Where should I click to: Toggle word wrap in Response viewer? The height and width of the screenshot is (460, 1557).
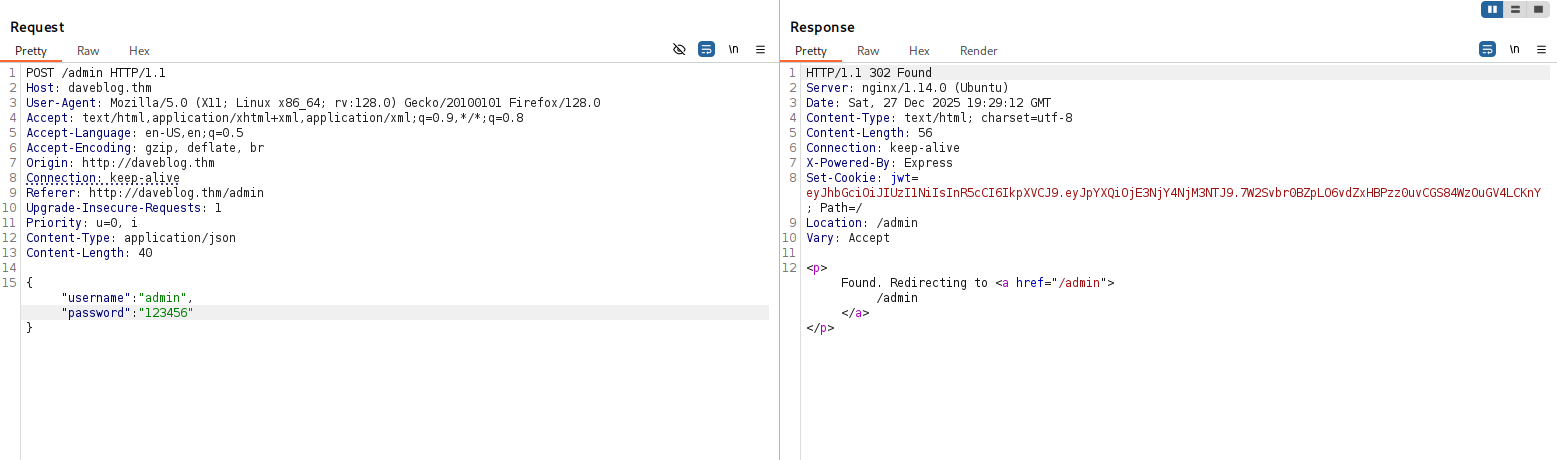tap(1487, 49)
